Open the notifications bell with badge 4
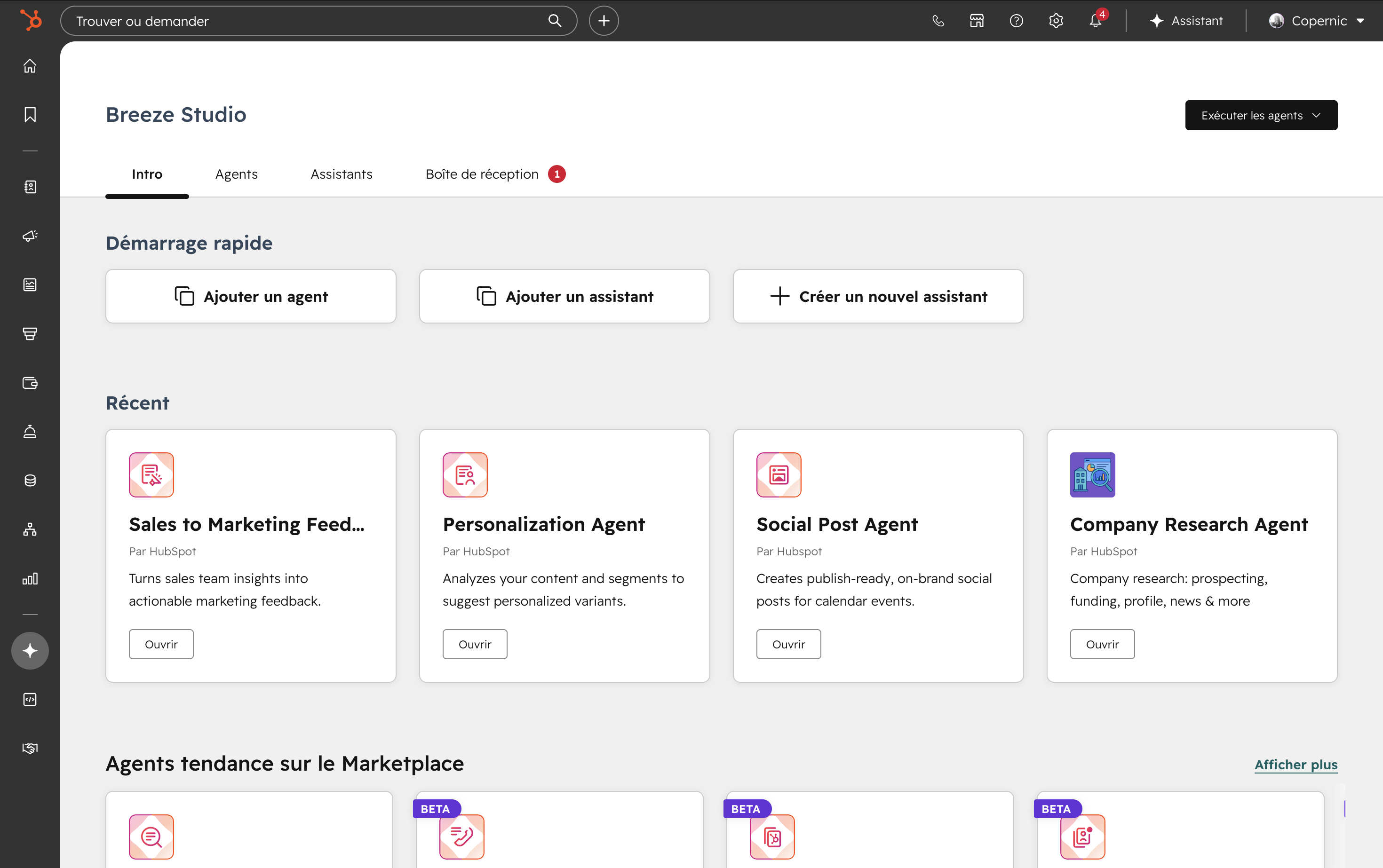This screenshot has height=868, width=1383. click(x=1096, y=20)
